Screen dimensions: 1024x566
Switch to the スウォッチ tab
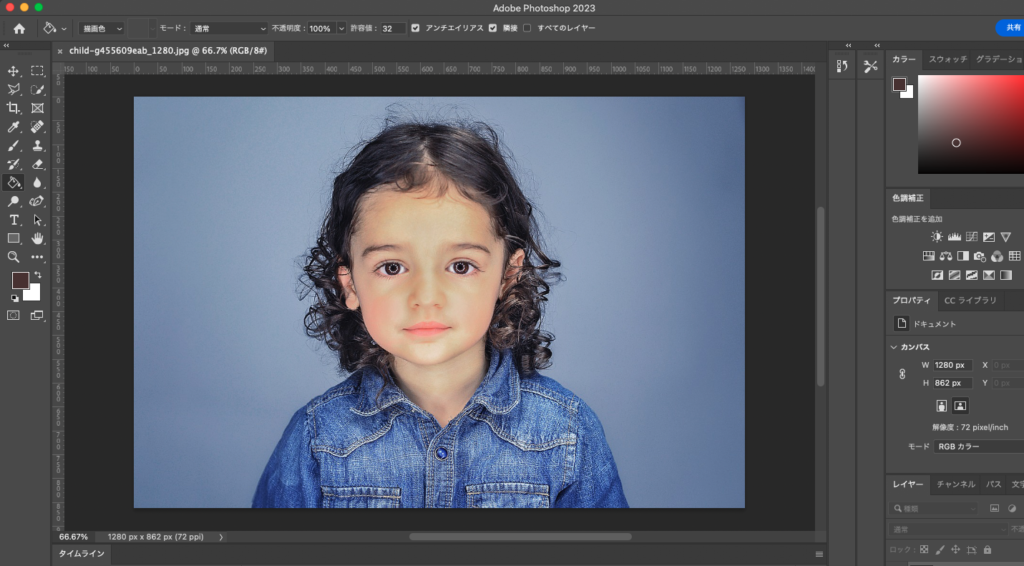tap(948, 59)
